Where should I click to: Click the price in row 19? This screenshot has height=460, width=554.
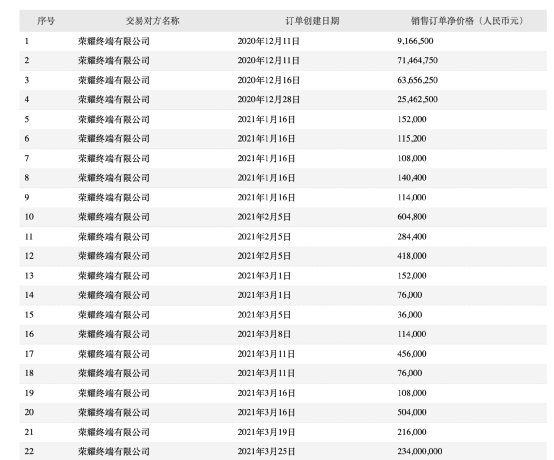(412, 393)
